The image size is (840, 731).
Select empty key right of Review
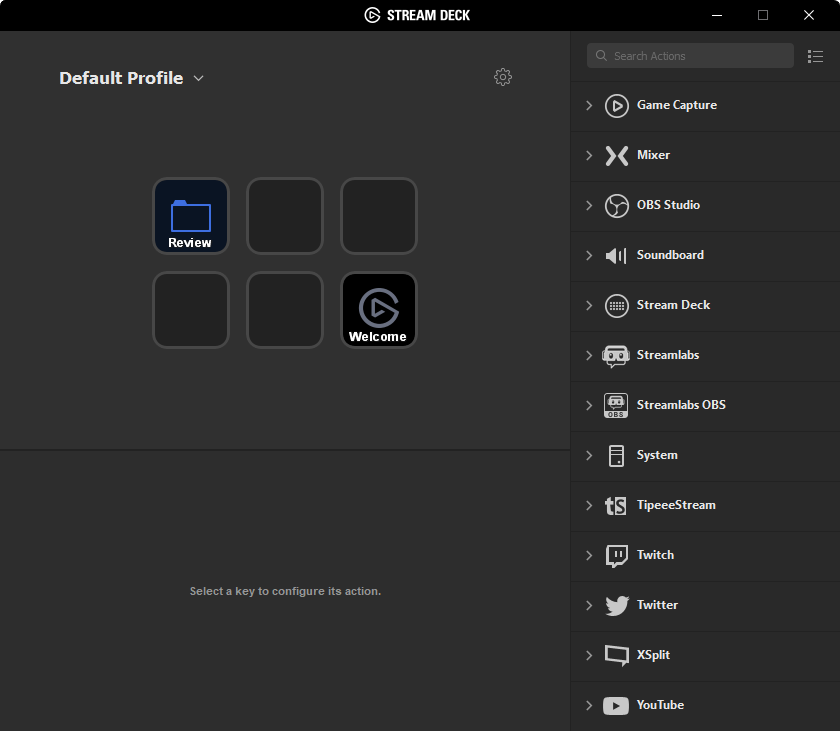tap(284, 216)
